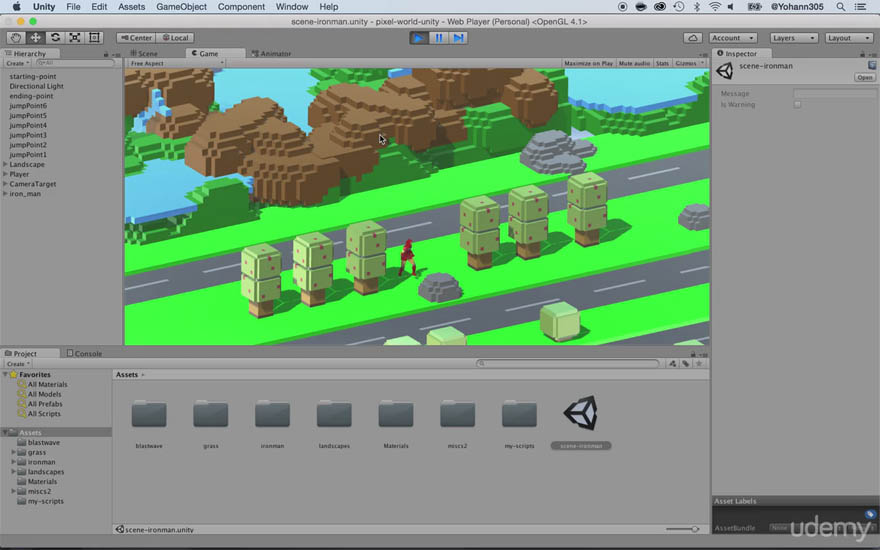The height and width of the screenshot is (550, 880).
Task: Open the Apple menu
Action: point(16,7)
